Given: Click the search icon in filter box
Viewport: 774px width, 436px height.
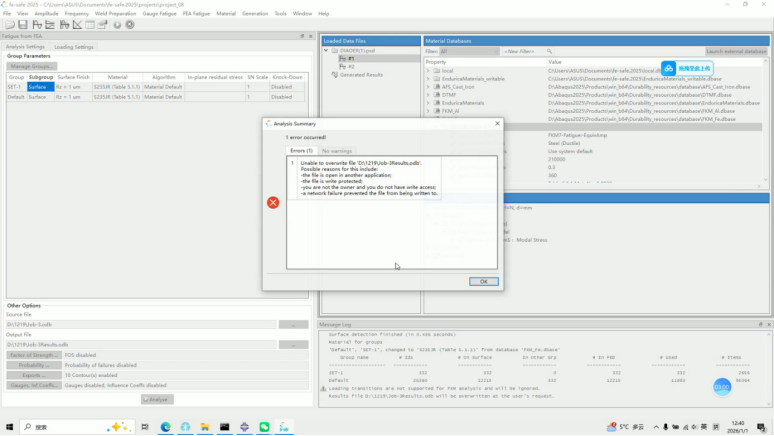Looking at the screenshot, I should pyautogui.click(x=549, y=51).
